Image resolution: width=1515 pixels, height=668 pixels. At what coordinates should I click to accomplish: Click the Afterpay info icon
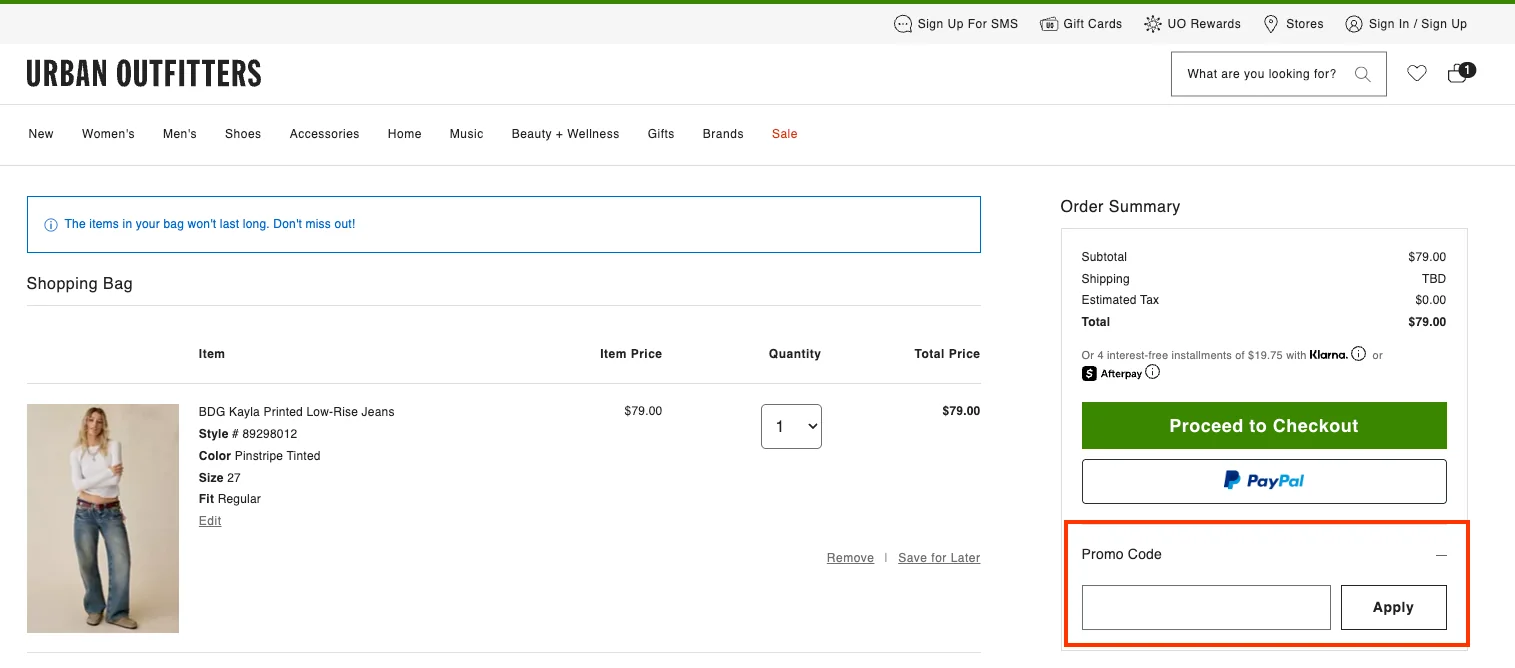tap(1153, 373)
